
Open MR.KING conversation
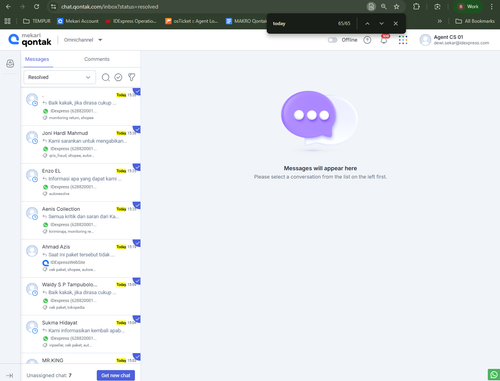[x=81, y=359]
